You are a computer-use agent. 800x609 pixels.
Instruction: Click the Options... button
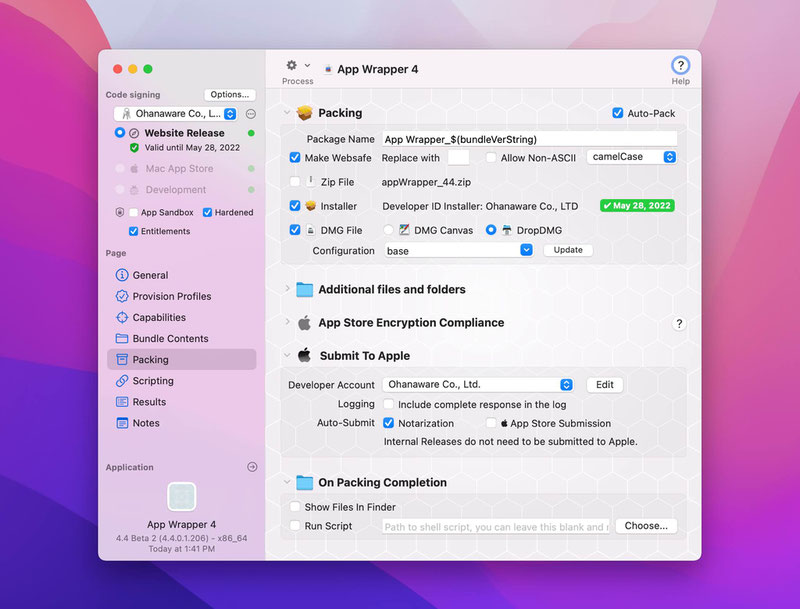[230, 95]
